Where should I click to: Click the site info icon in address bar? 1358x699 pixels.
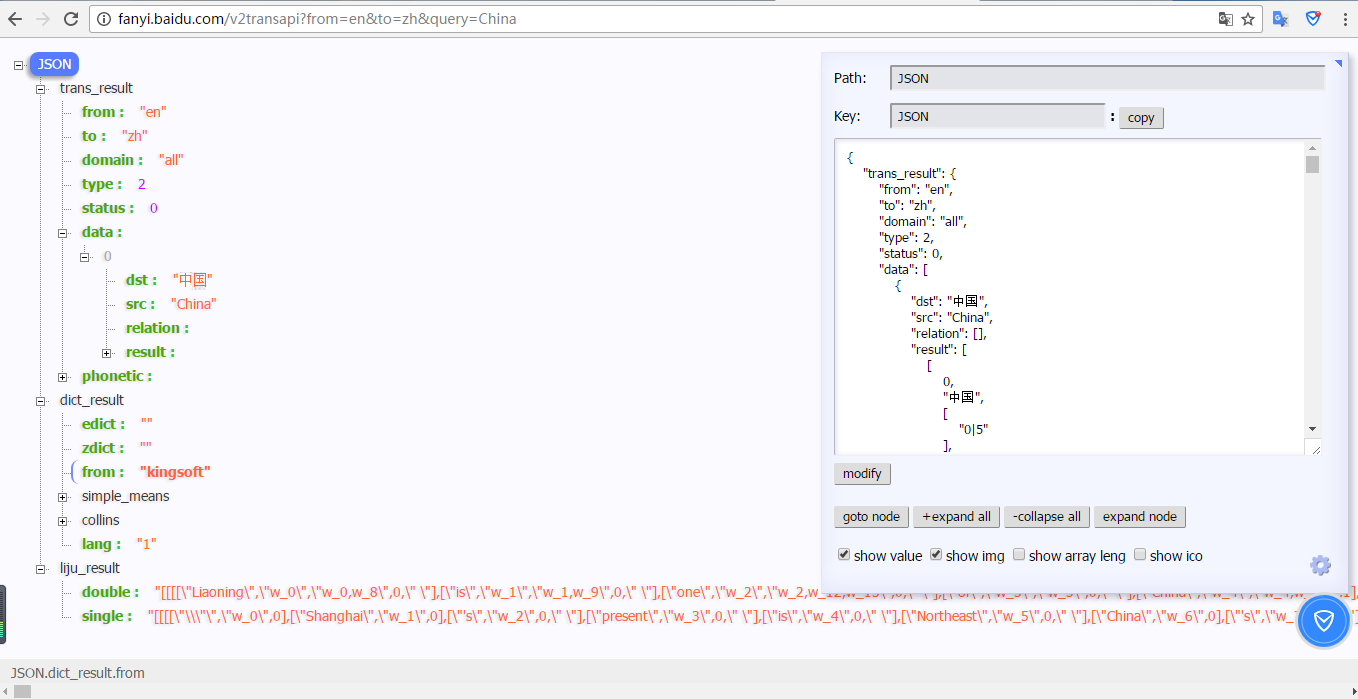coord(105,18)
